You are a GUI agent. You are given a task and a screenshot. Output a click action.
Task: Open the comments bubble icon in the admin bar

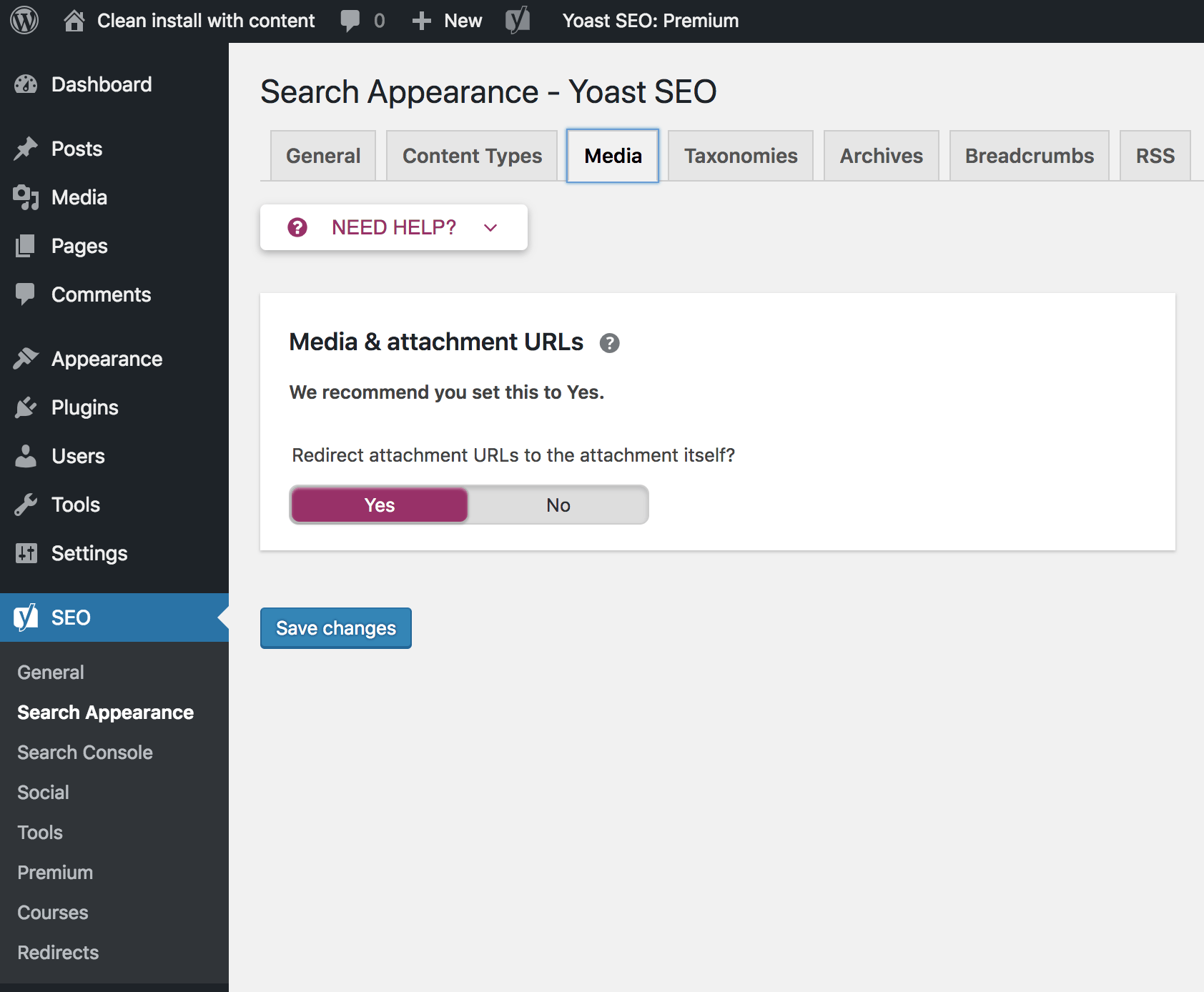coord(350,21)
